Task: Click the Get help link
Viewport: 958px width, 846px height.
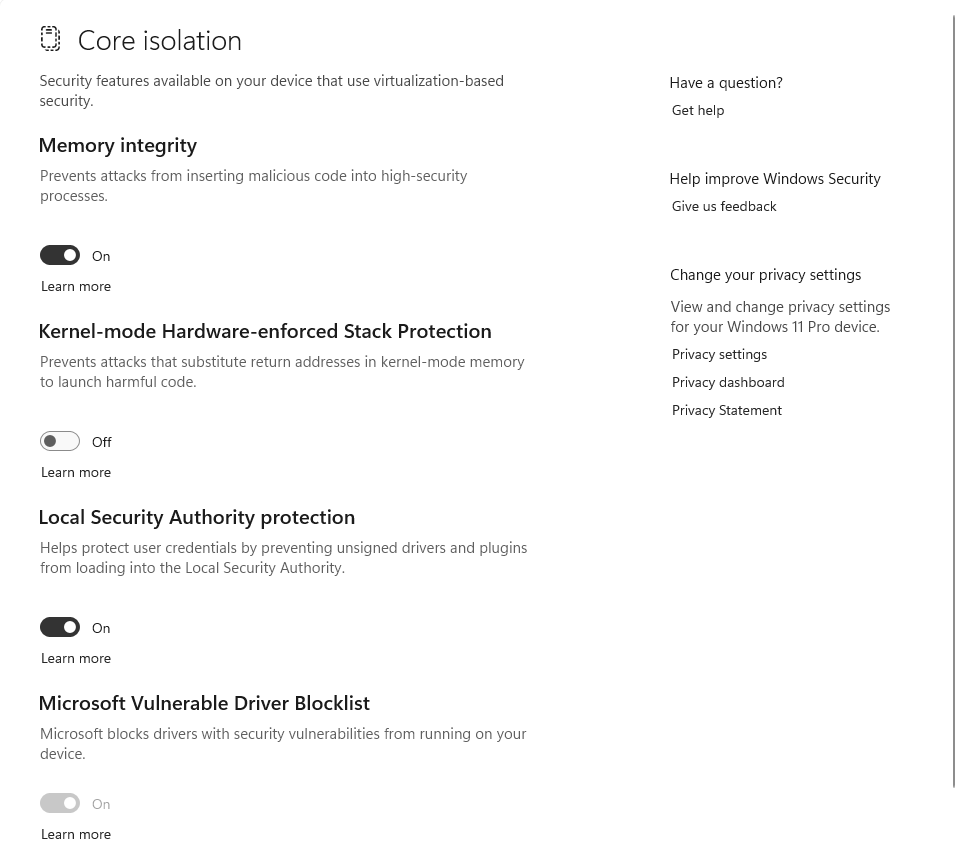Action: click(x=698, y=111)
